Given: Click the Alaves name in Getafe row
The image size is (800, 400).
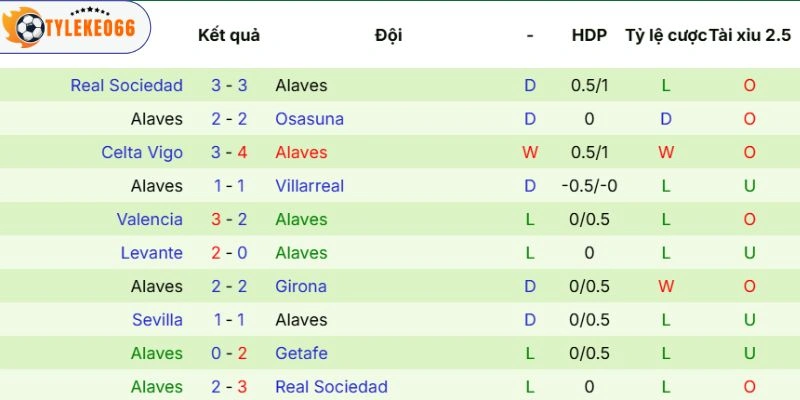Looking at the screenshot, I should click(x=157, y=353).
